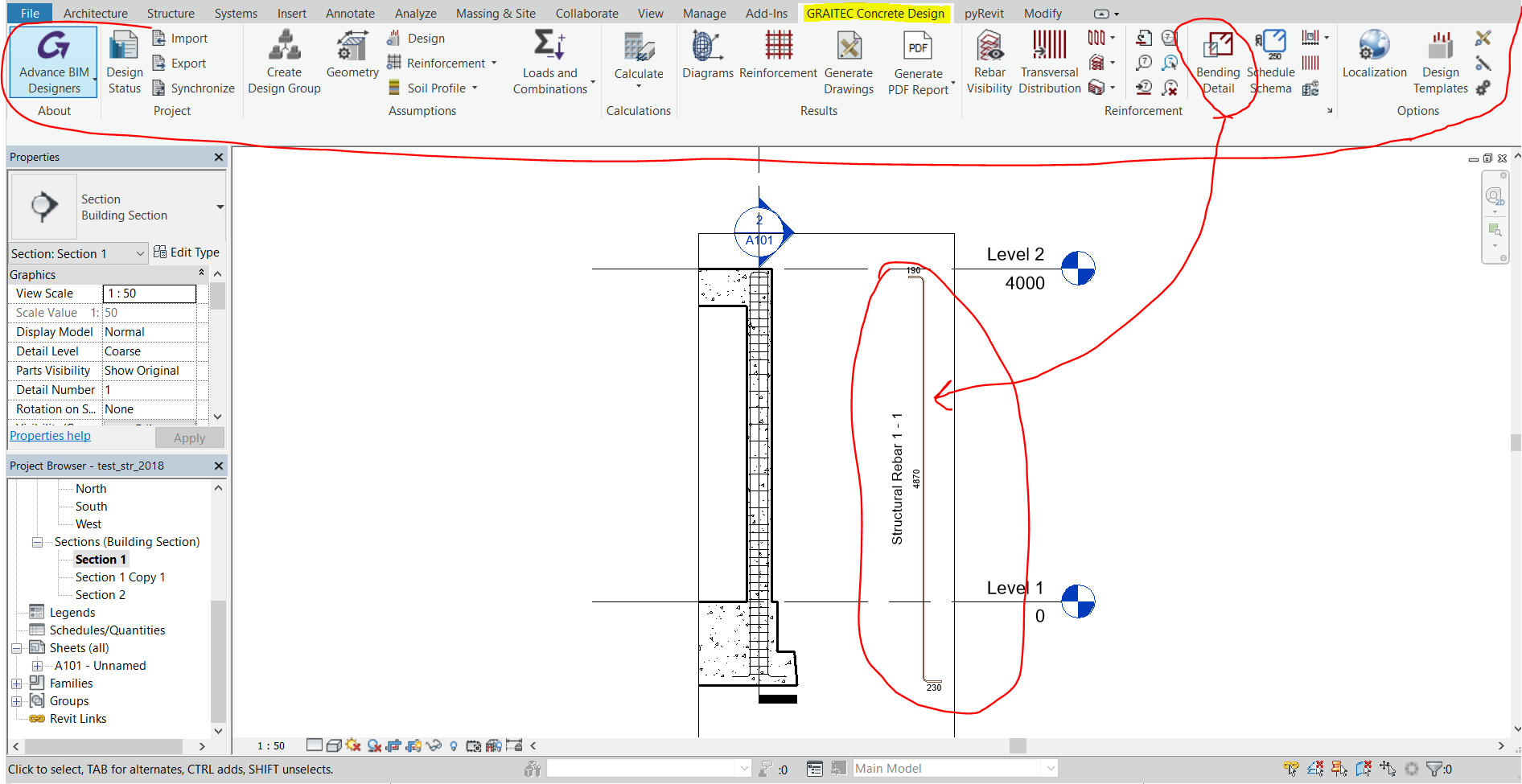The width and height of the screenshot is (1522, 784).
Task: Click the Bending Detail tool icon
Action: pos(1217,47)
